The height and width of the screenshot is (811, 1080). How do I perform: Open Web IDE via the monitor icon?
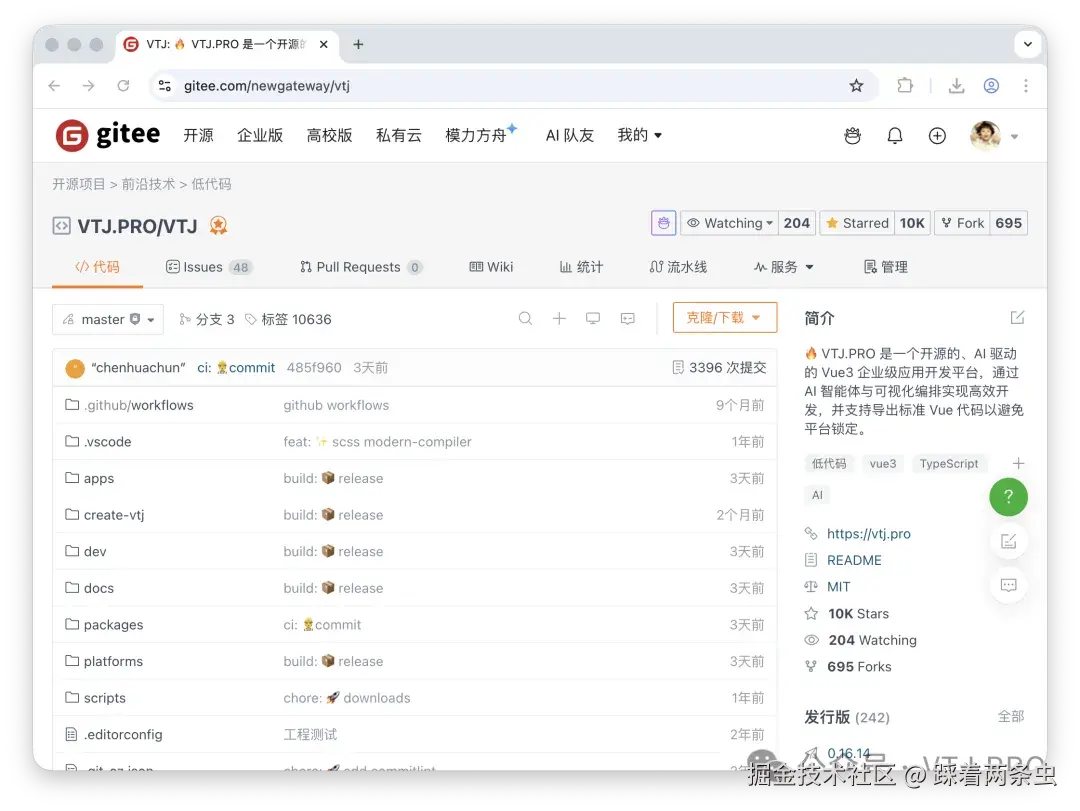tap(593, 318)
